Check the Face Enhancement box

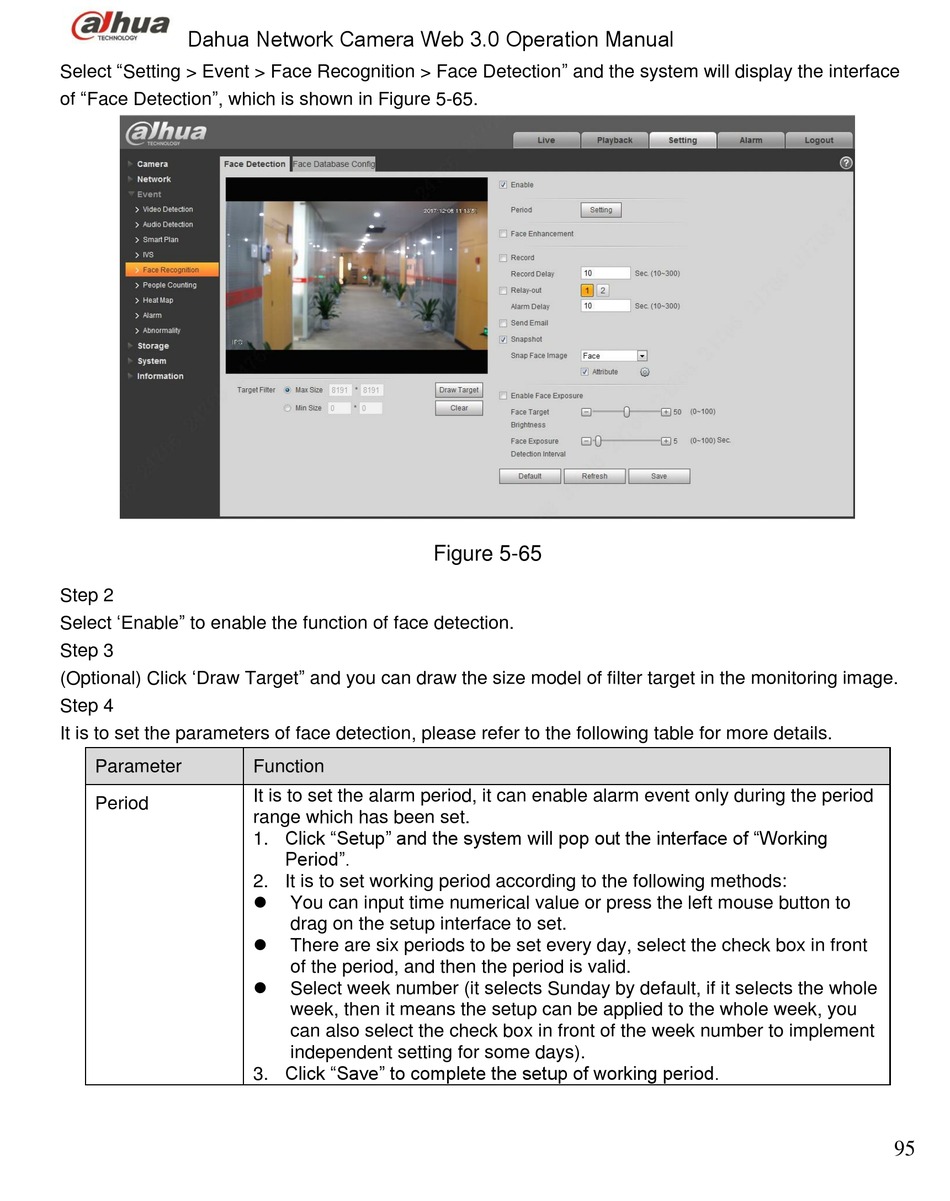click(503, 234)
